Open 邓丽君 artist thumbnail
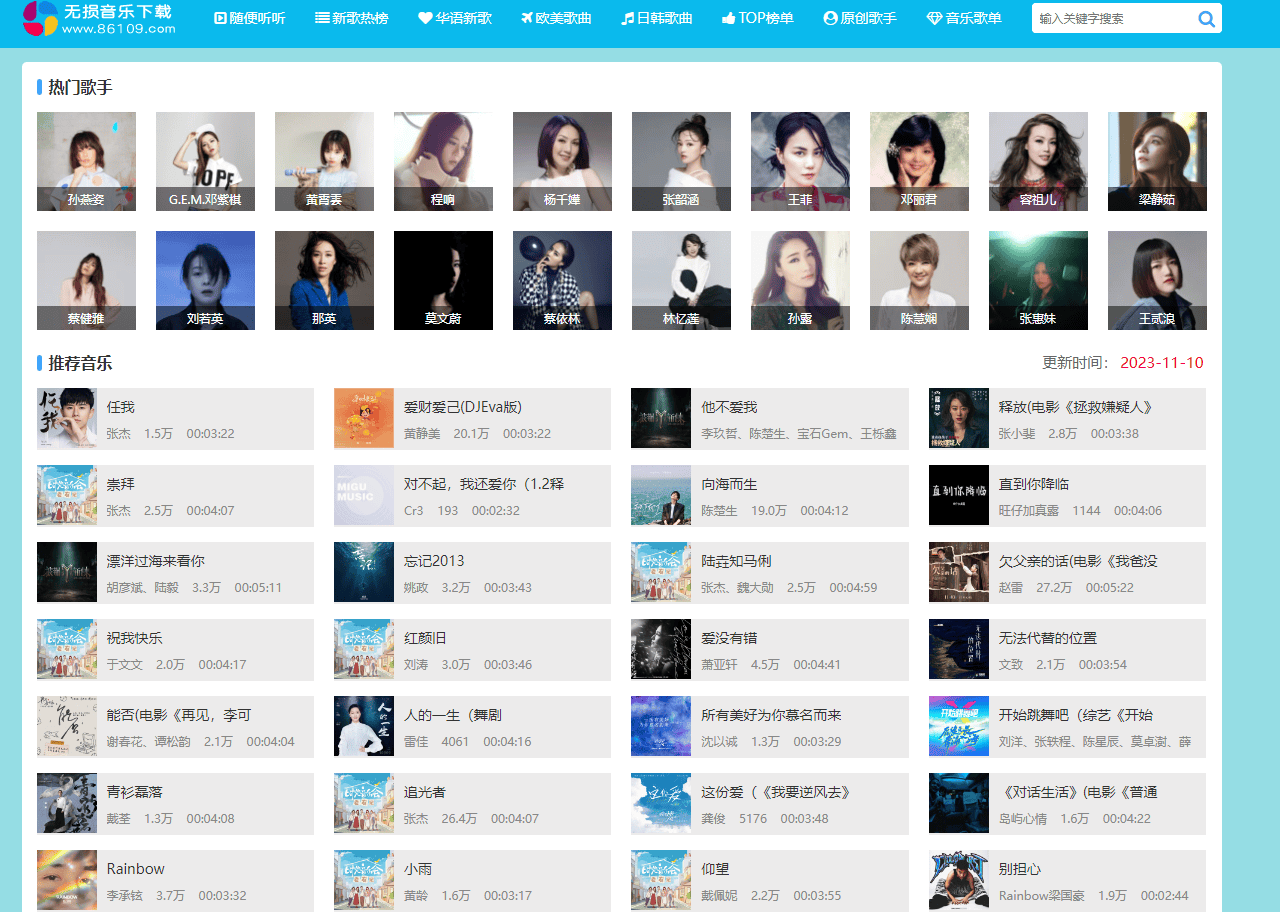Screen dimensions: 1280x912 919,160
